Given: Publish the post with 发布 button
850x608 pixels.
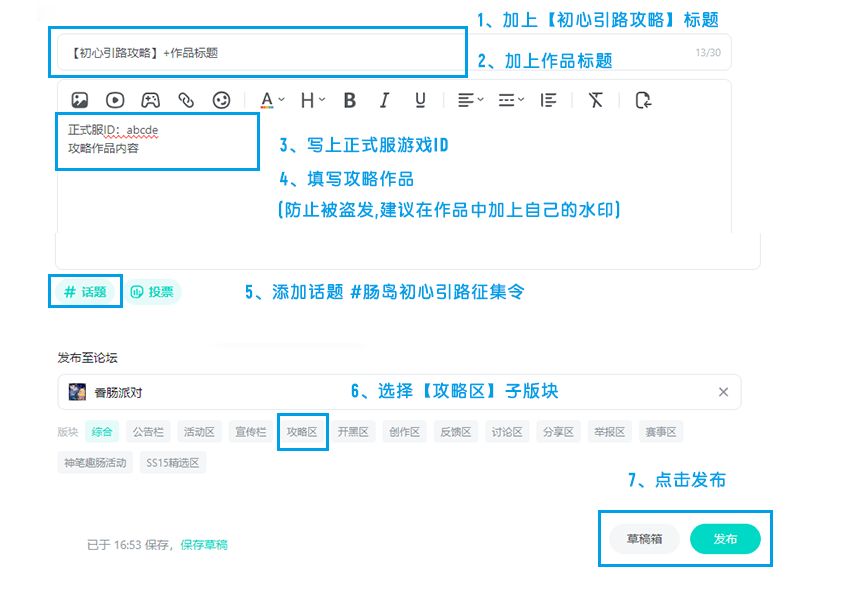Looking at the screenshot, I should pos(725,539).
